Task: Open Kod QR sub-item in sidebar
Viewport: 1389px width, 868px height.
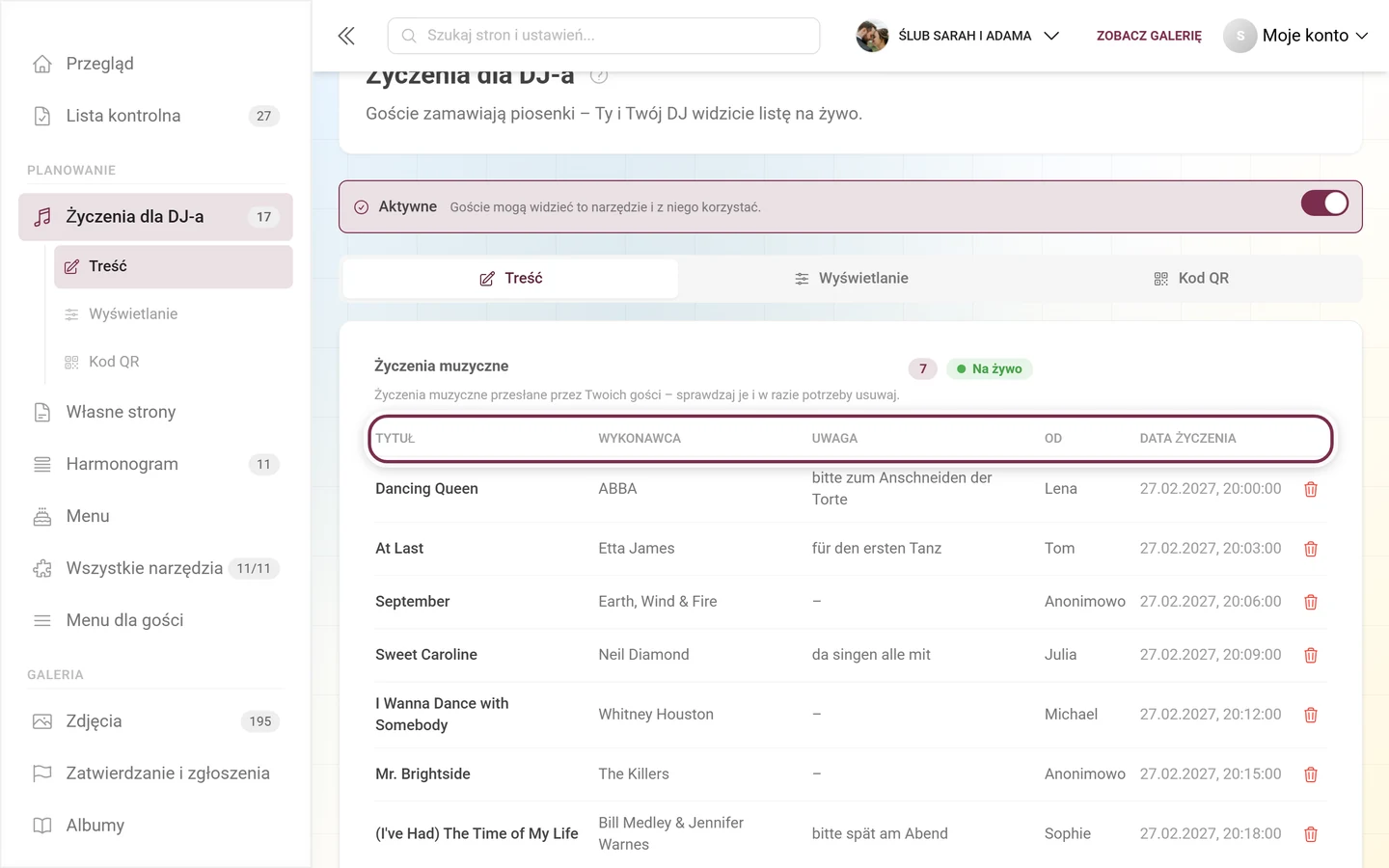Action: [x=174, y=362]
